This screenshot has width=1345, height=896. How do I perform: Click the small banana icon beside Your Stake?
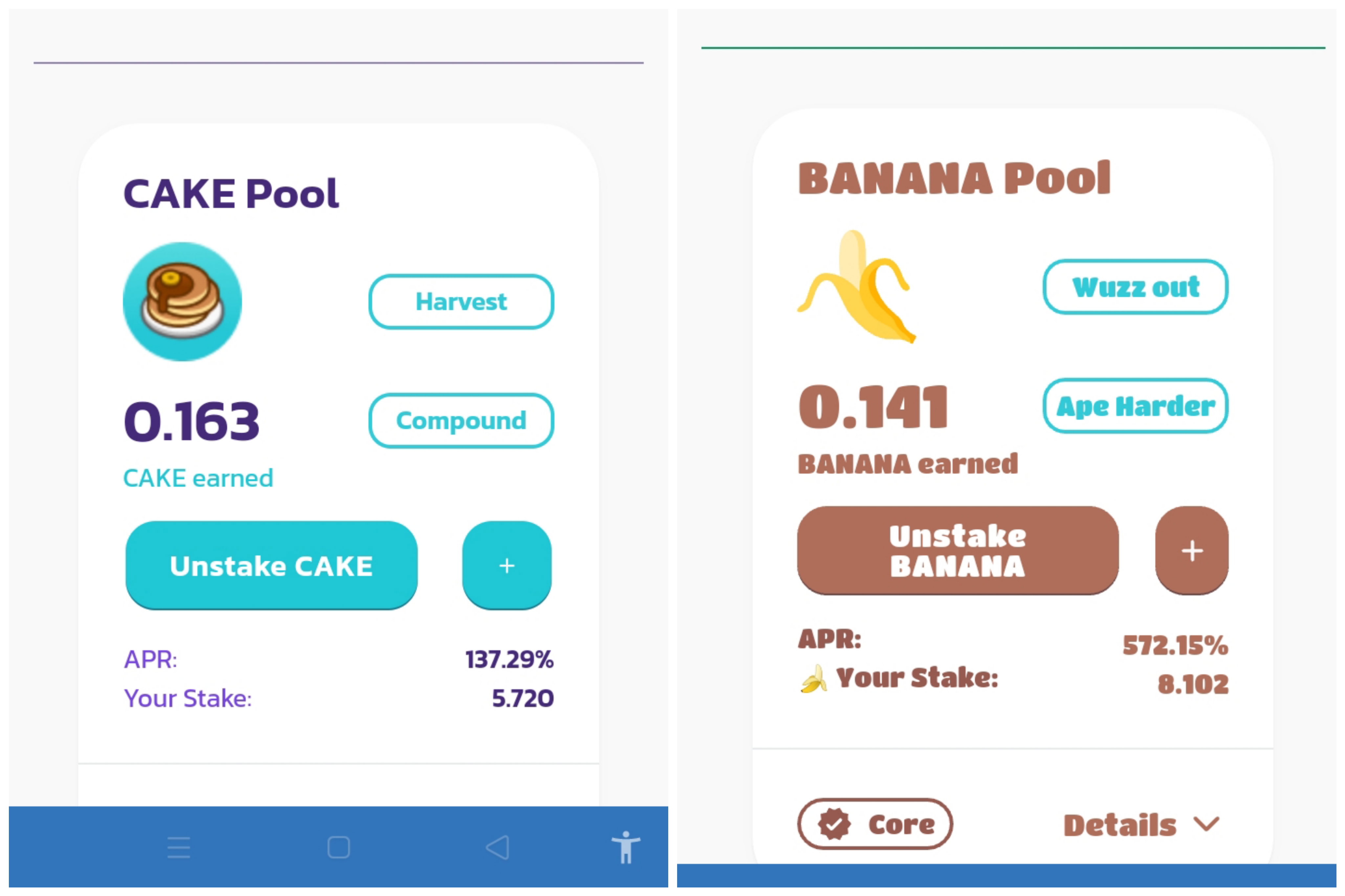click(x=813, y=678)
